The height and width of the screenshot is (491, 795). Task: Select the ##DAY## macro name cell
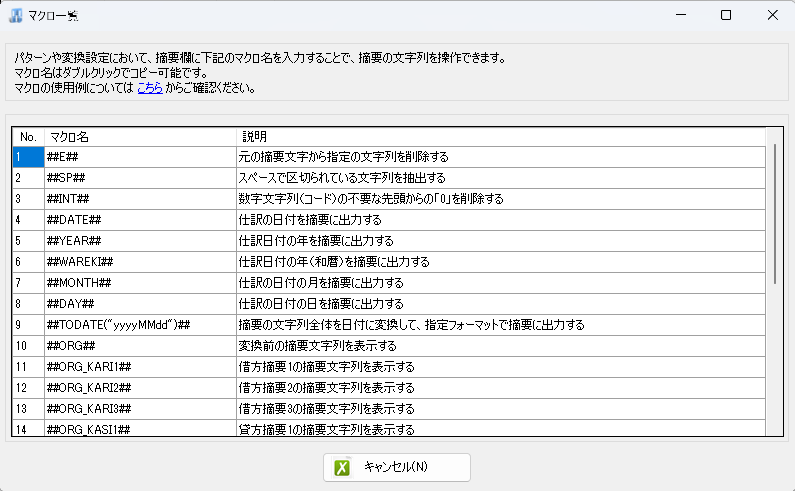(x=140, y=304)
